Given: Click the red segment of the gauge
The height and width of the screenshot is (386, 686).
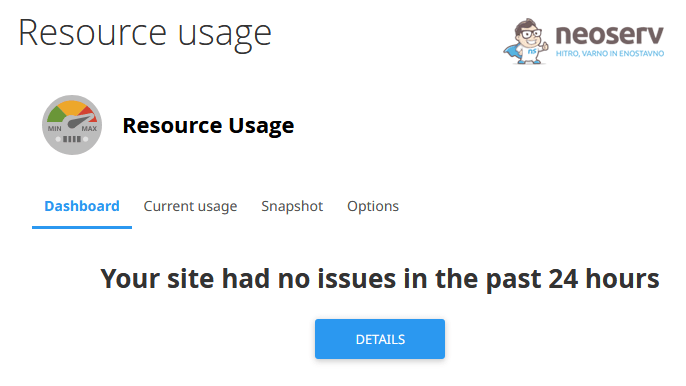Looking at the screenshot, I should (x=88, y=113).
